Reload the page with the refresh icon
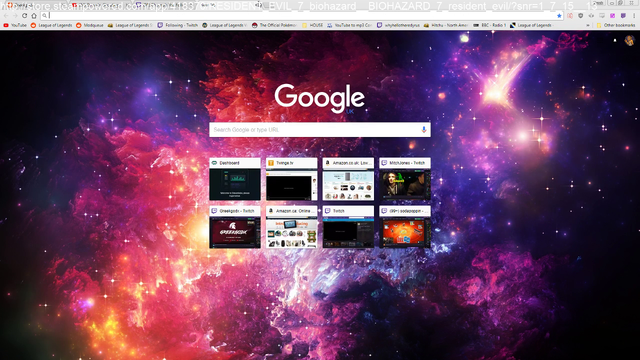This screenshot has height=360, width=640. tap(24, 16)
